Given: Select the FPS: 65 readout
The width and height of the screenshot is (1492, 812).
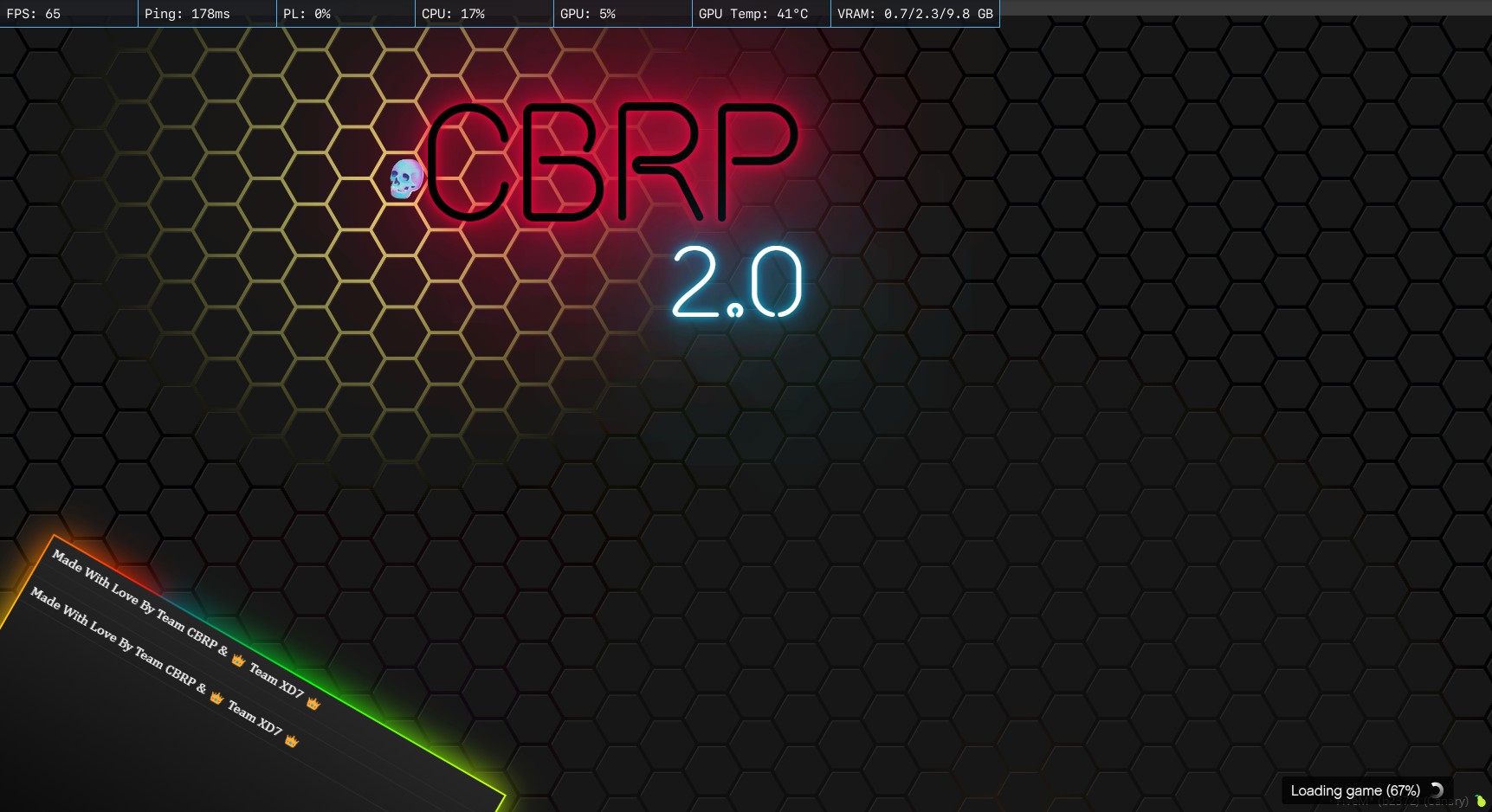Looking at the screenshot, I should (x=69, y=14).
